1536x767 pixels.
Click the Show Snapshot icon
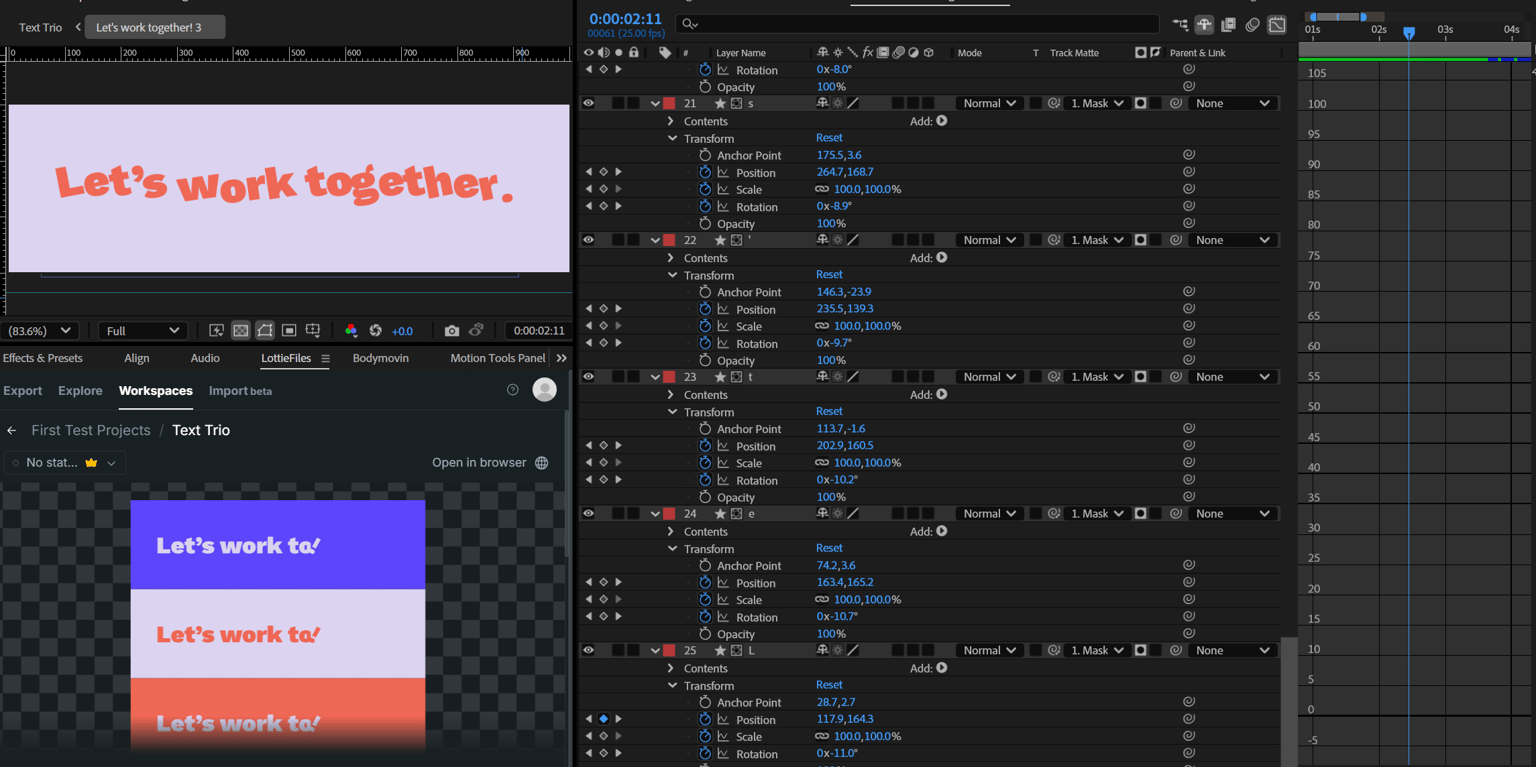pyautogui.click(x=476, y=330)
